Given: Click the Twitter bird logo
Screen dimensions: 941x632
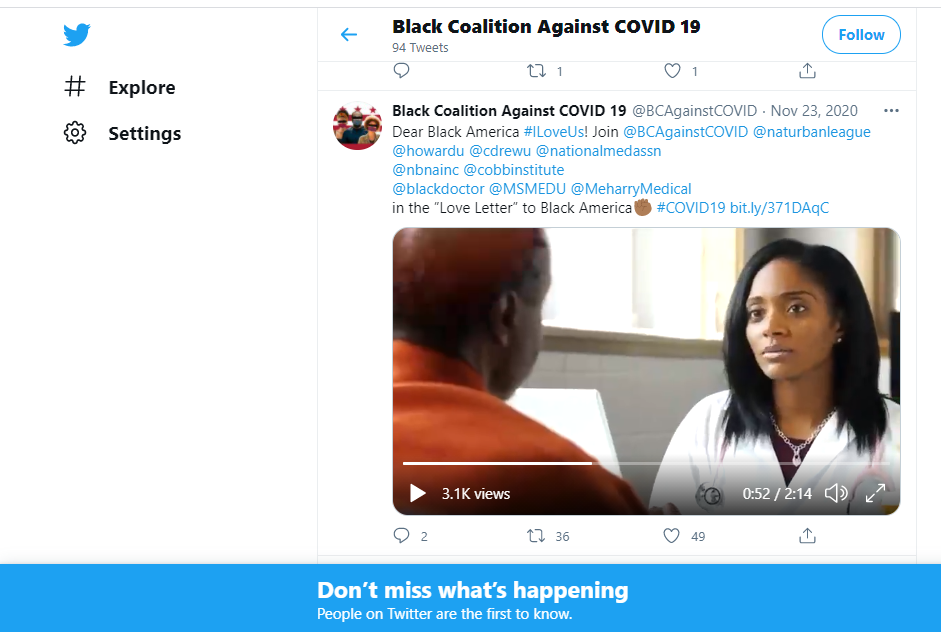Looking at the screenshot, I should pos(77,35).
